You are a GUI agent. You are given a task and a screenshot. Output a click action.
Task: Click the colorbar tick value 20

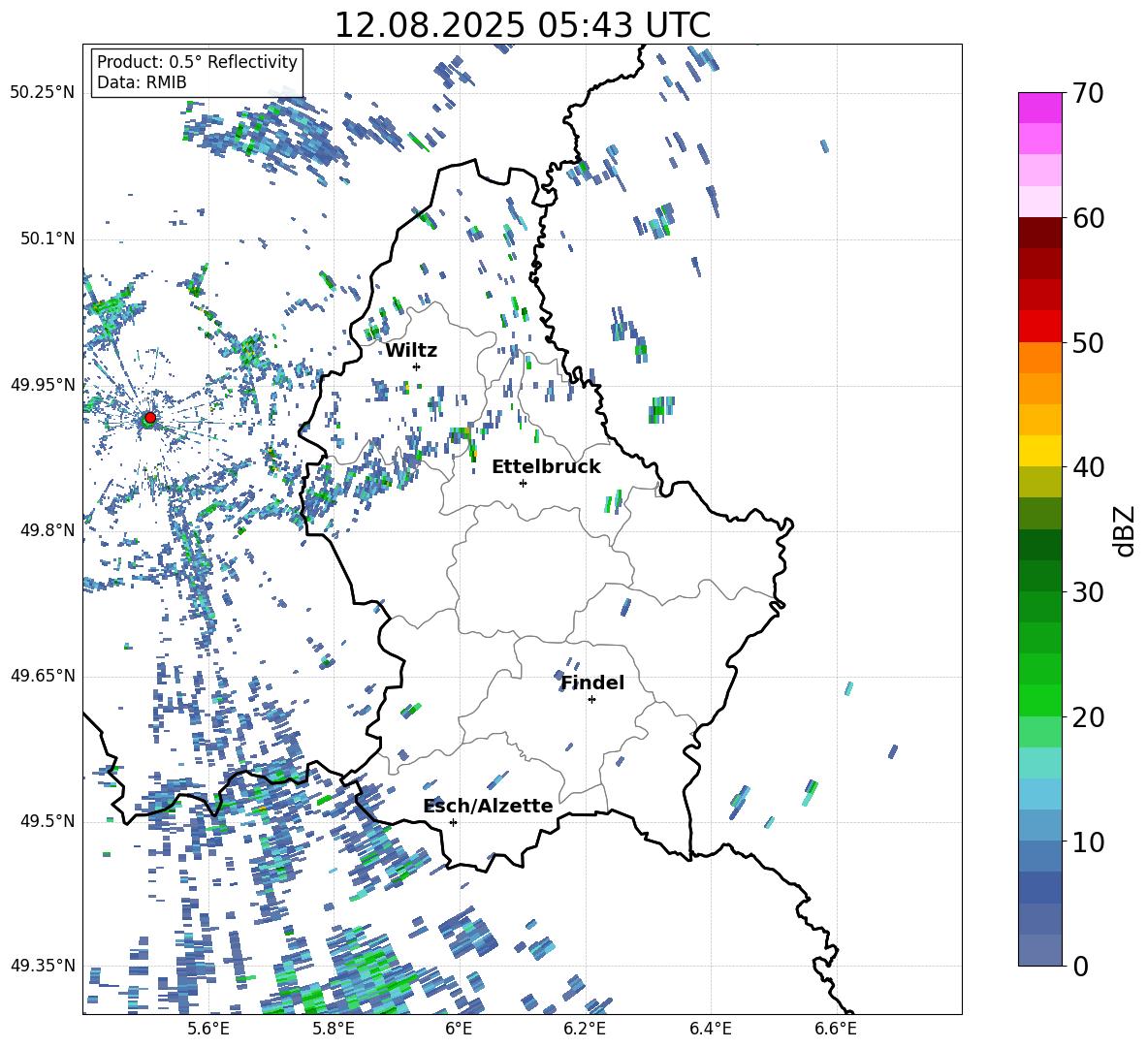pos(1088,717)
